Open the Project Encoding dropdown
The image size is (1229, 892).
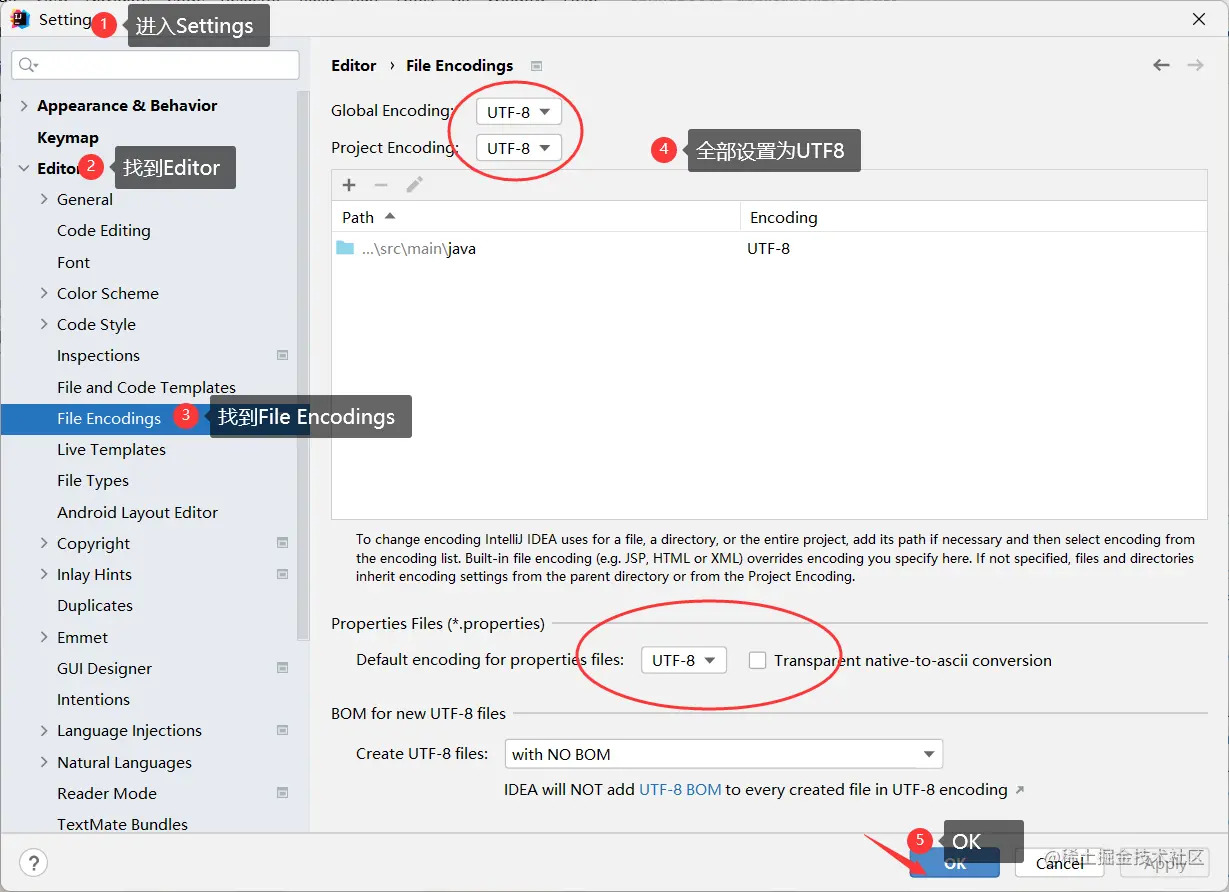(x=518, y=148)
